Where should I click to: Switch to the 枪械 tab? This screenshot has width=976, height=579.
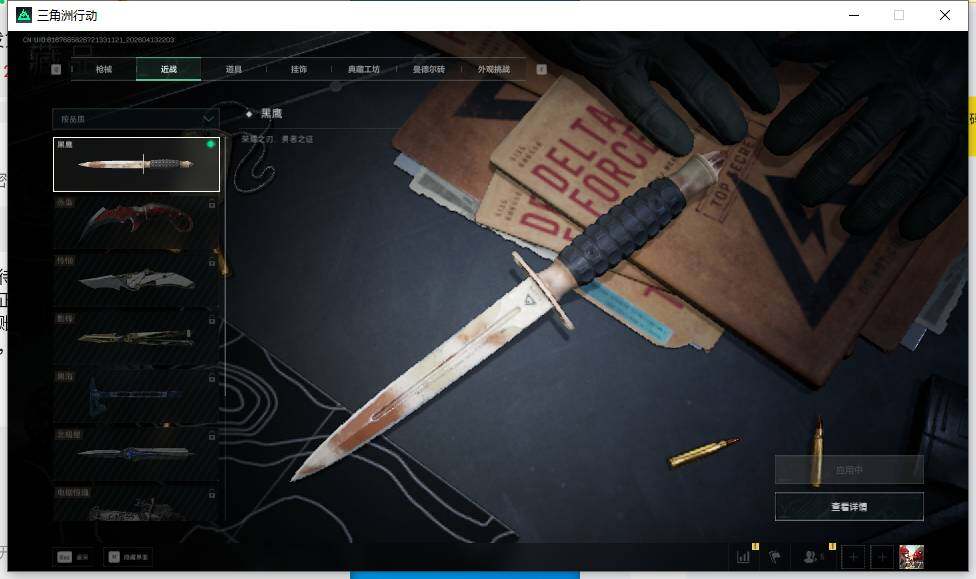104,69
